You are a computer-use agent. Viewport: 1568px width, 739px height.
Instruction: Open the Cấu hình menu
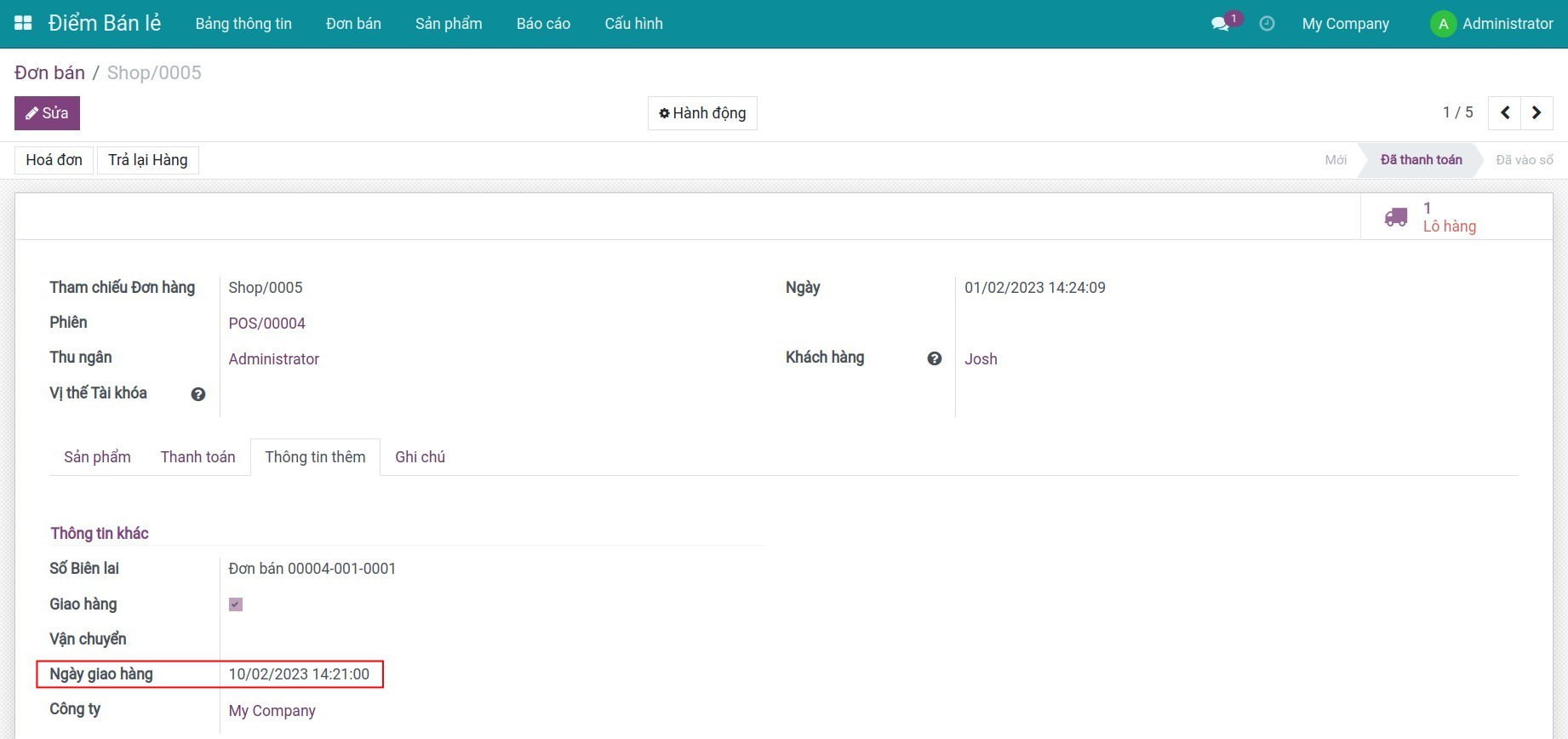[633, 24]
